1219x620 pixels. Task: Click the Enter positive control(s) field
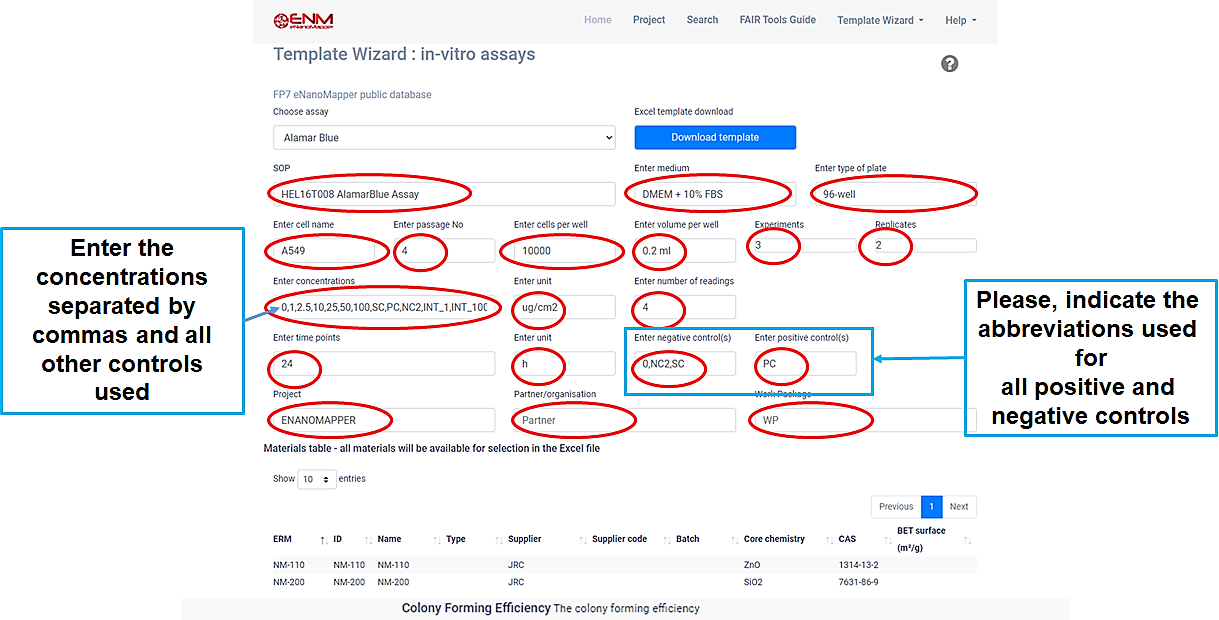[x=805, y=364]
